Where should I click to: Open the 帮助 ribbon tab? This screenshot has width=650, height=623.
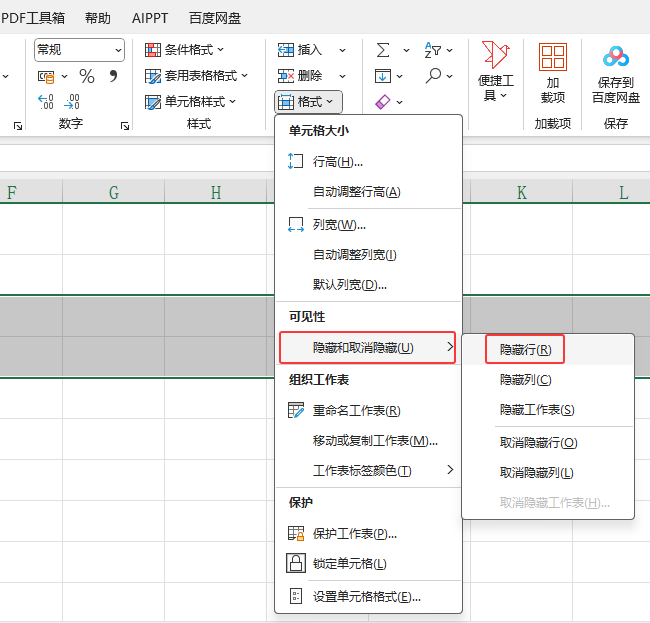click(x=98, y=18)
